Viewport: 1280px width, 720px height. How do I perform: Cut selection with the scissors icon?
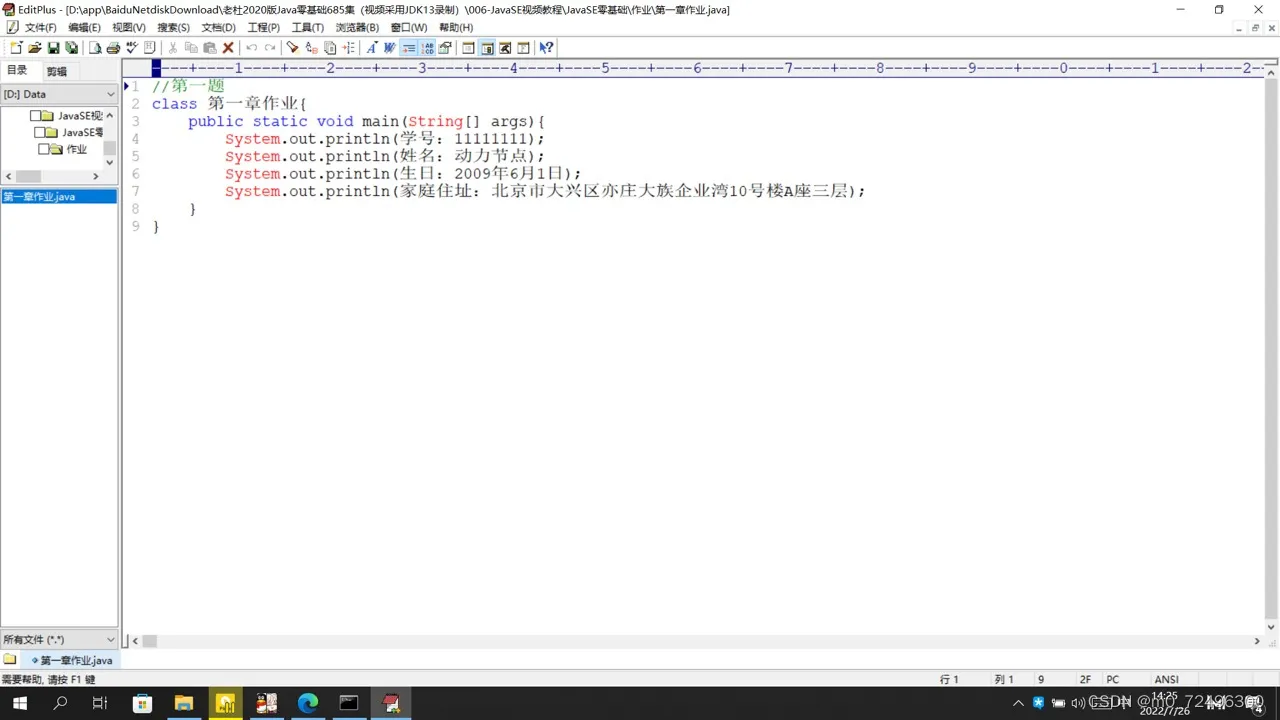pyautogui.click(x=172, y=47)
